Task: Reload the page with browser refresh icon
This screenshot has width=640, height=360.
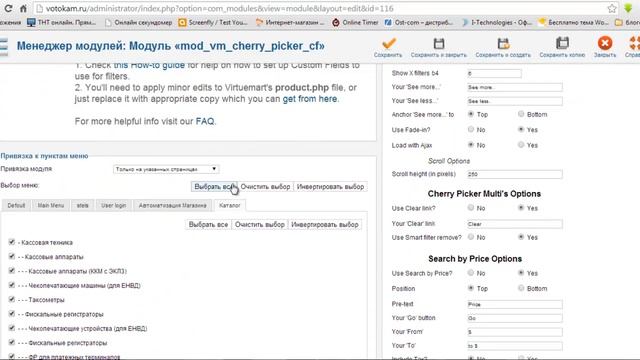Action: (x=8, y=8)
